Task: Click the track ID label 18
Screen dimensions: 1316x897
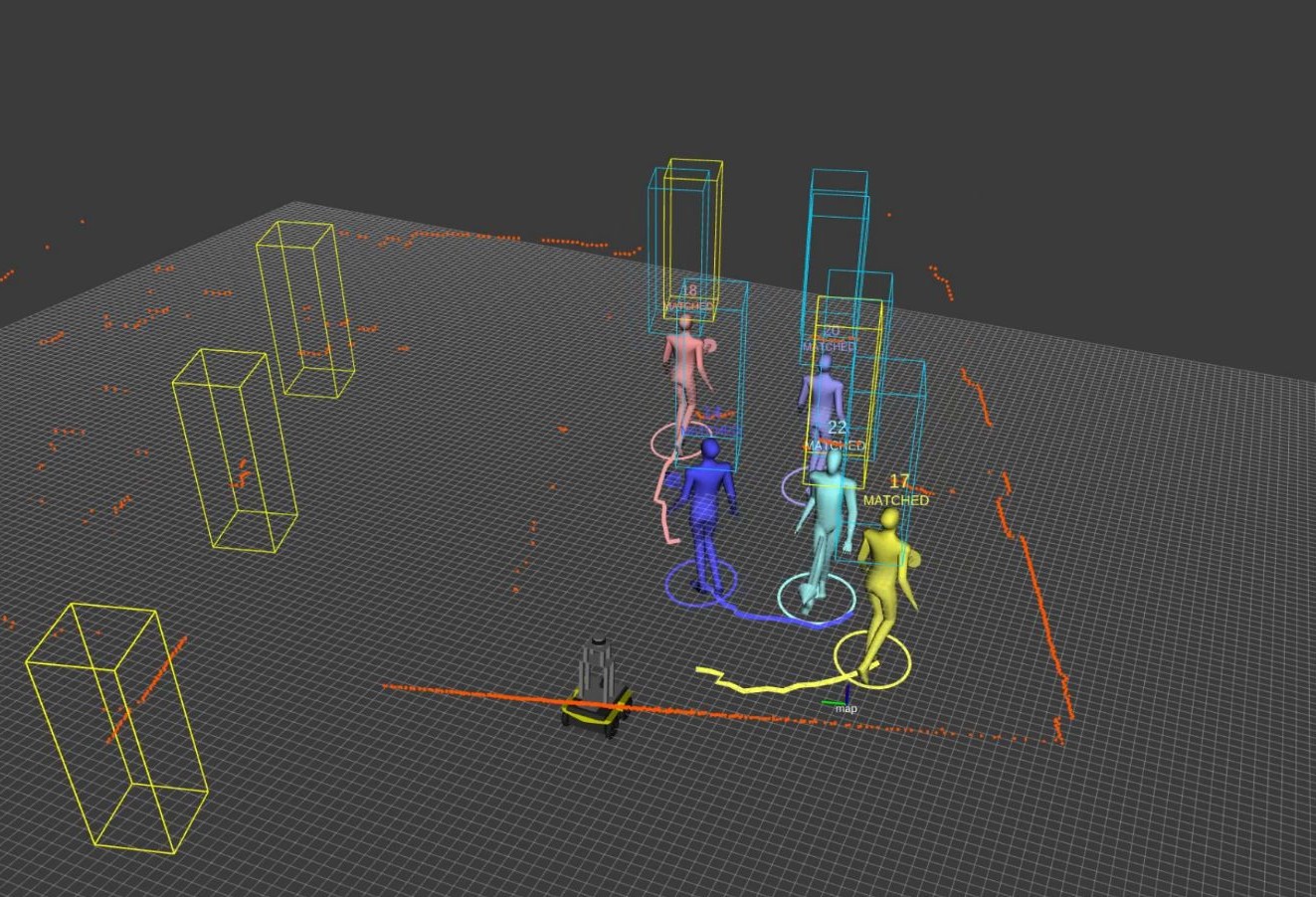Action: [x=688, y=290]
